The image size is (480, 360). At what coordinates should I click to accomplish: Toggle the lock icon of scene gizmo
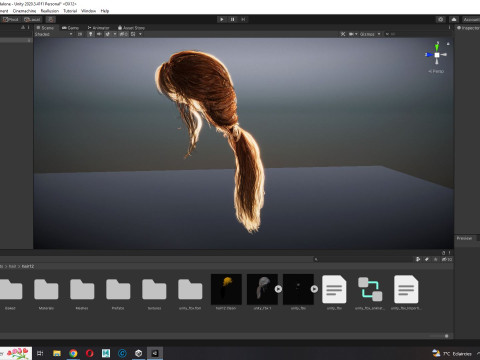pyautogui.click(x=448, y=44)
